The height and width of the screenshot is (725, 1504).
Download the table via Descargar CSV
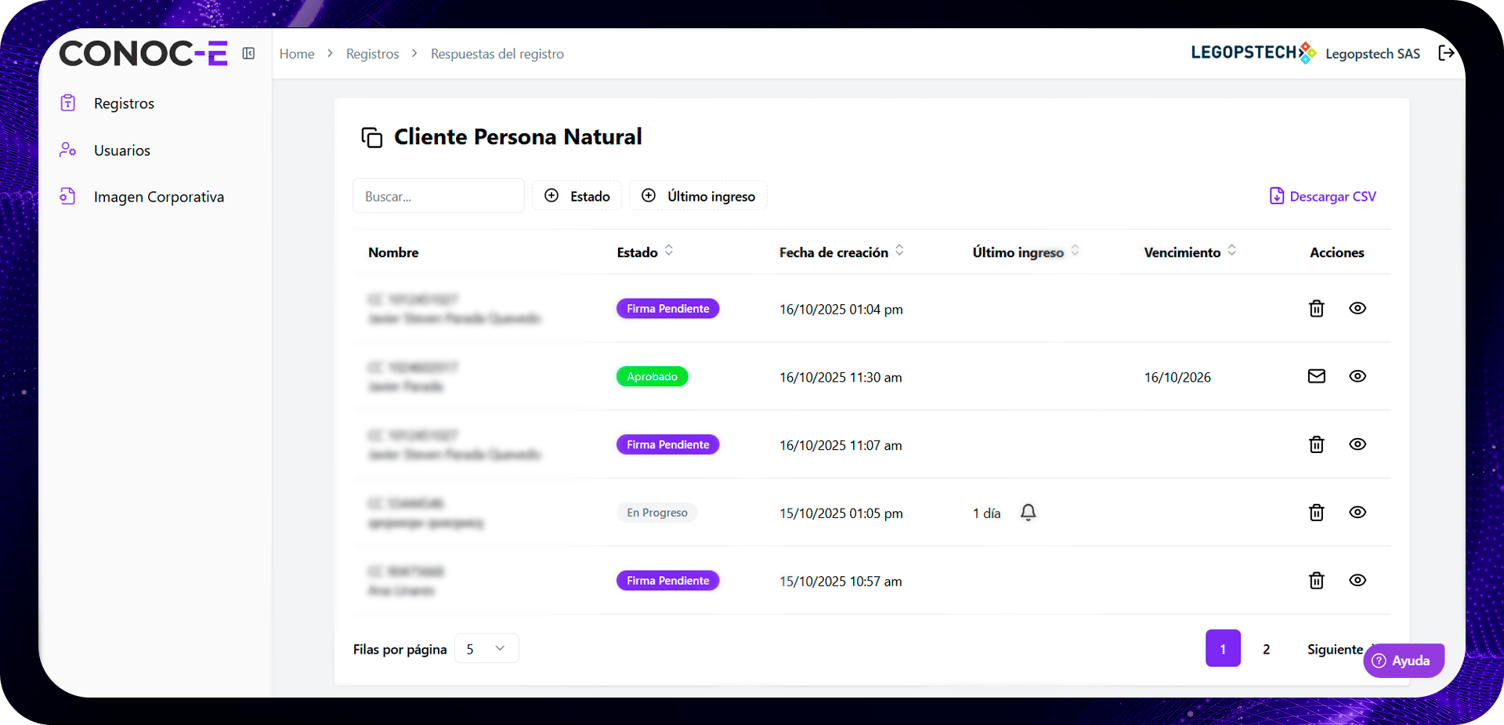[x=1323, y=197]
